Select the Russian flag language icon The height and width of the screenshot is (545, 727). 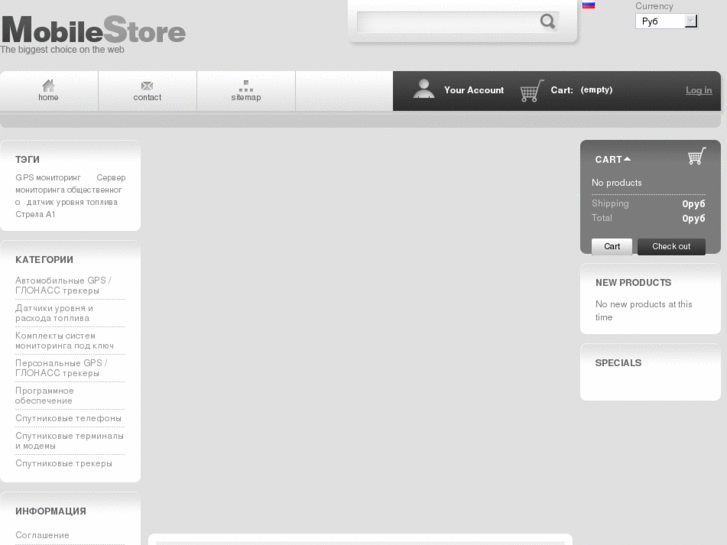coord(588,5)
